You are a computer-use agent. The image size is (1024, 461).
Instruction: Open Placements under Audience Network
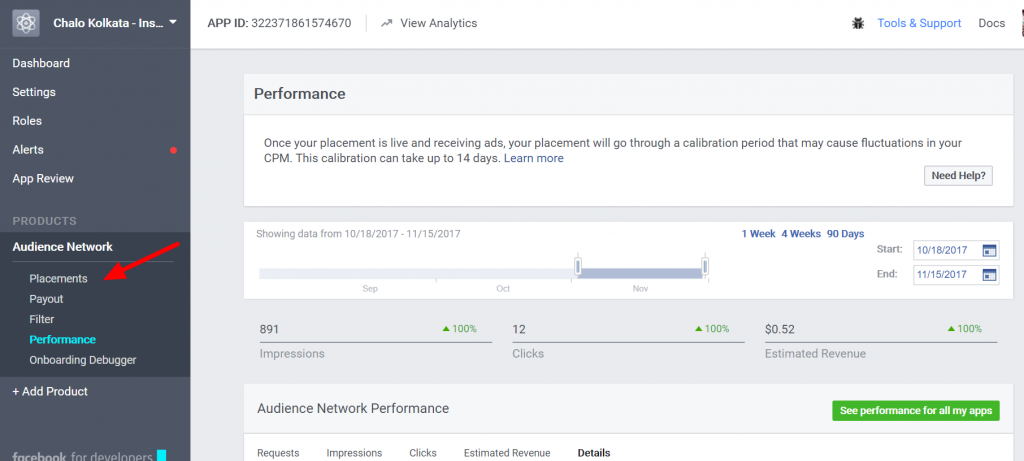58,279
